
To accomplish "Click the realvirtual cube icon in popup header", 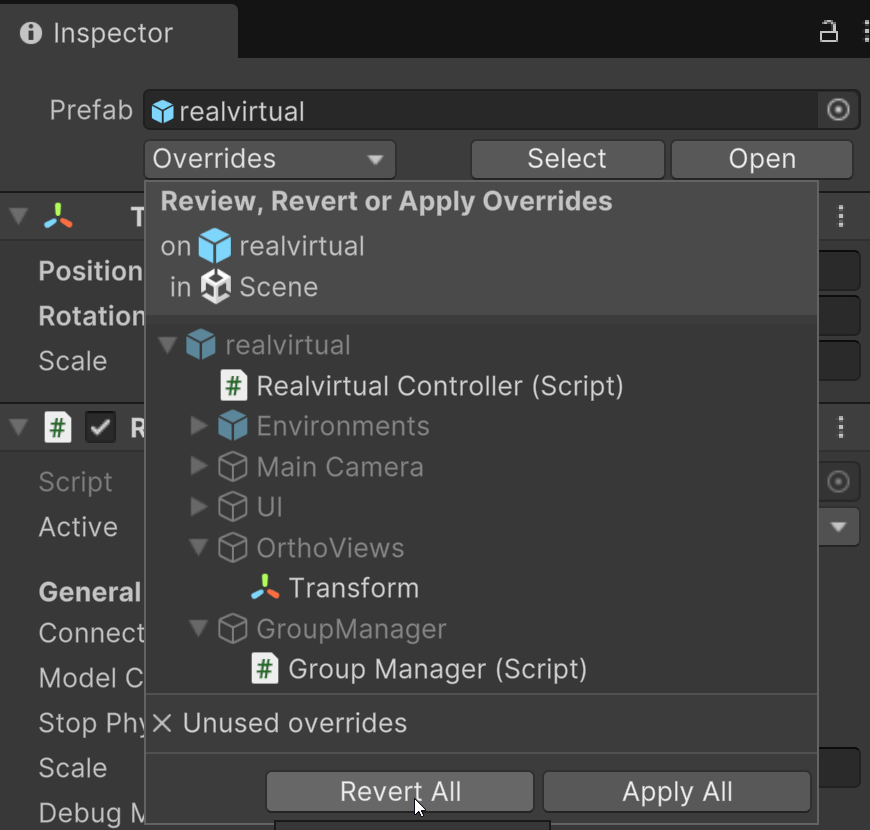I will click(x=215, y=246).
